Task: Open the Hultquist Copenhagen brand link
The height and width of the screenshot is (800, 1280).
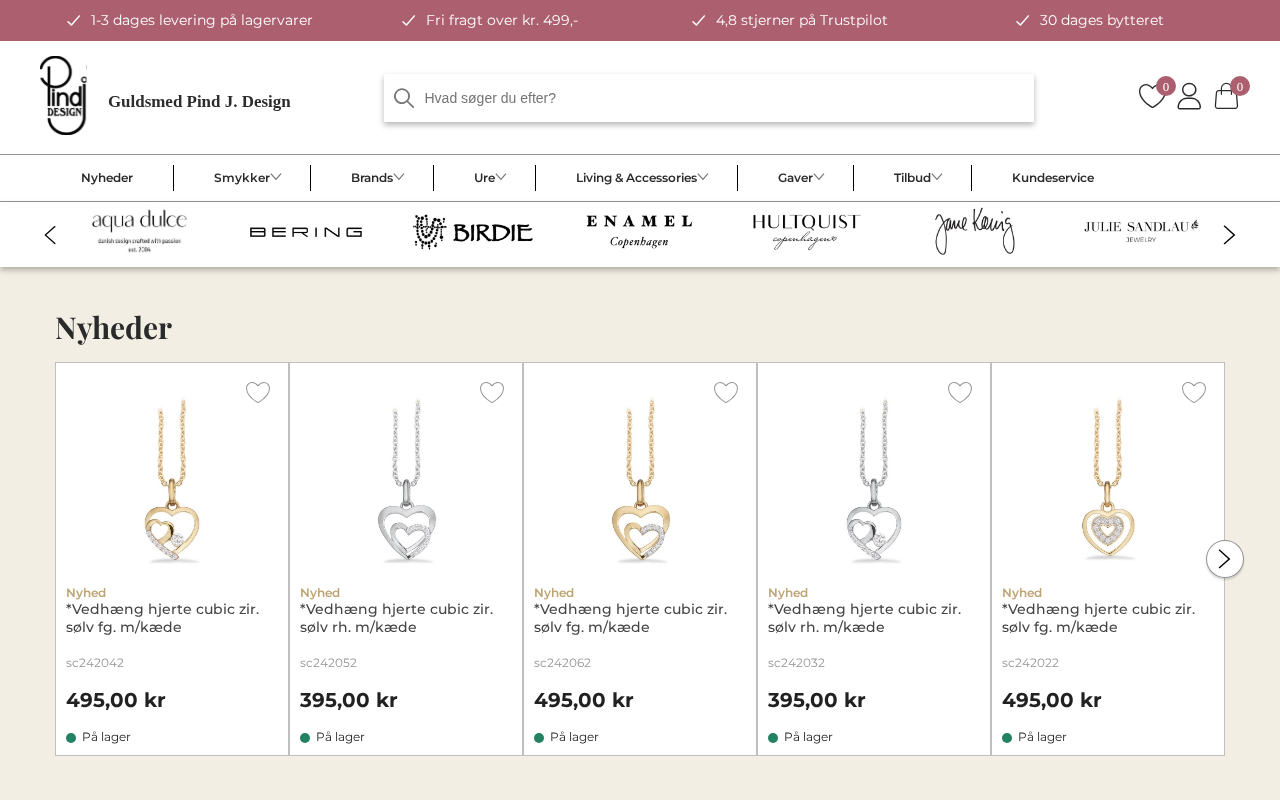Action: pyautogui.click(x=805, y=232)
